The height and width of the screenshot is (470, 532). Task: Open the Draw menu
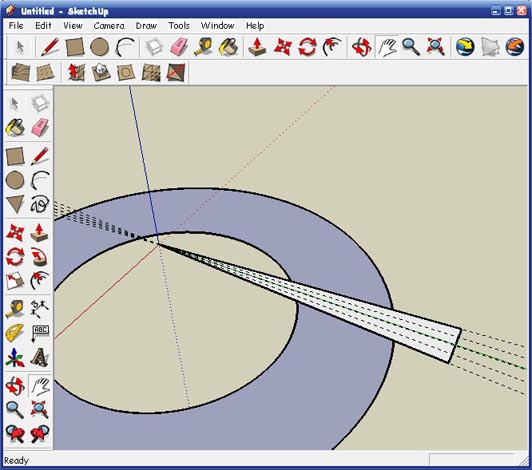click(x=146, y=26)
